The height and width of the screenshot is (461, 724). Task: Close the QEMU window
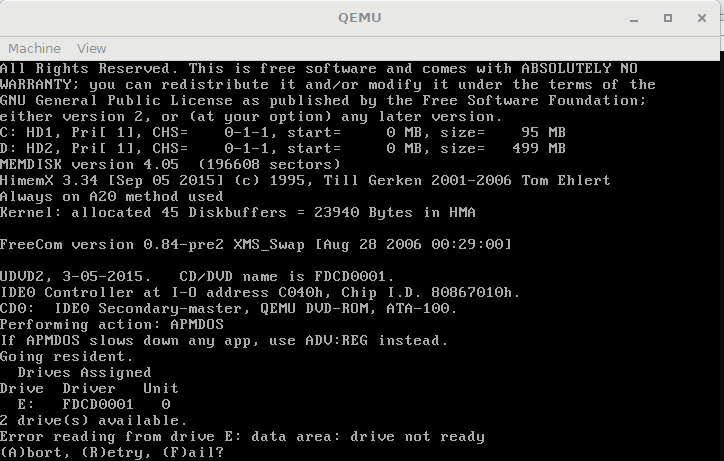[x=702, y=18]
